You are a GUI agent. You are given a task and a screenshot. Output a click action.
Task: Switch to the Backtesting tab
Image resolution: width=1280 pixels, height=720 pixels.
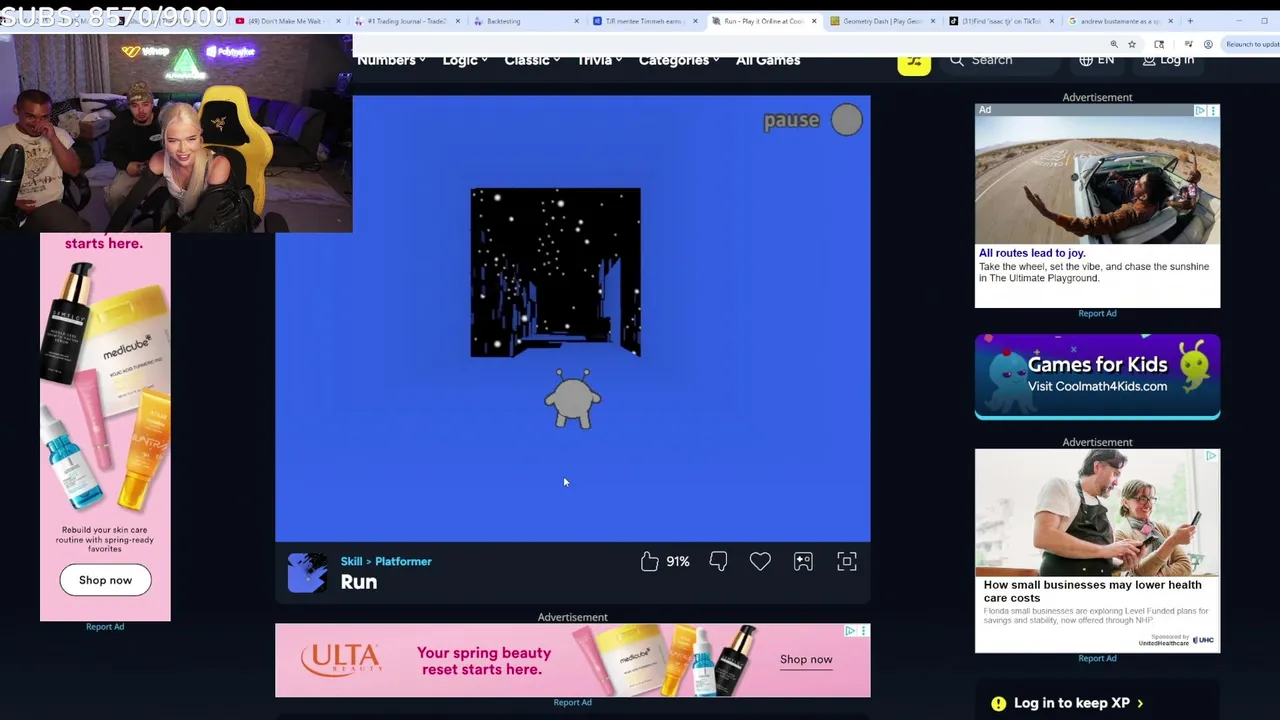(526, 21)
